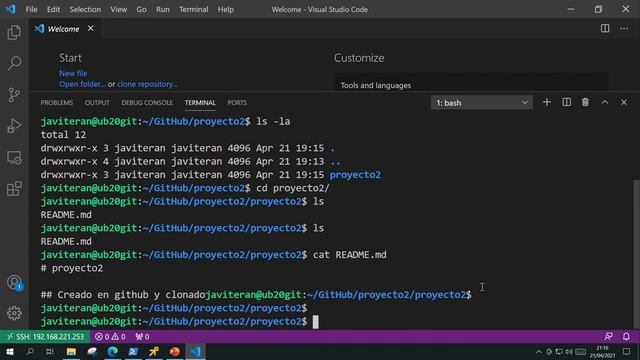Open the Search view in activity bar

tap(14, 63)
